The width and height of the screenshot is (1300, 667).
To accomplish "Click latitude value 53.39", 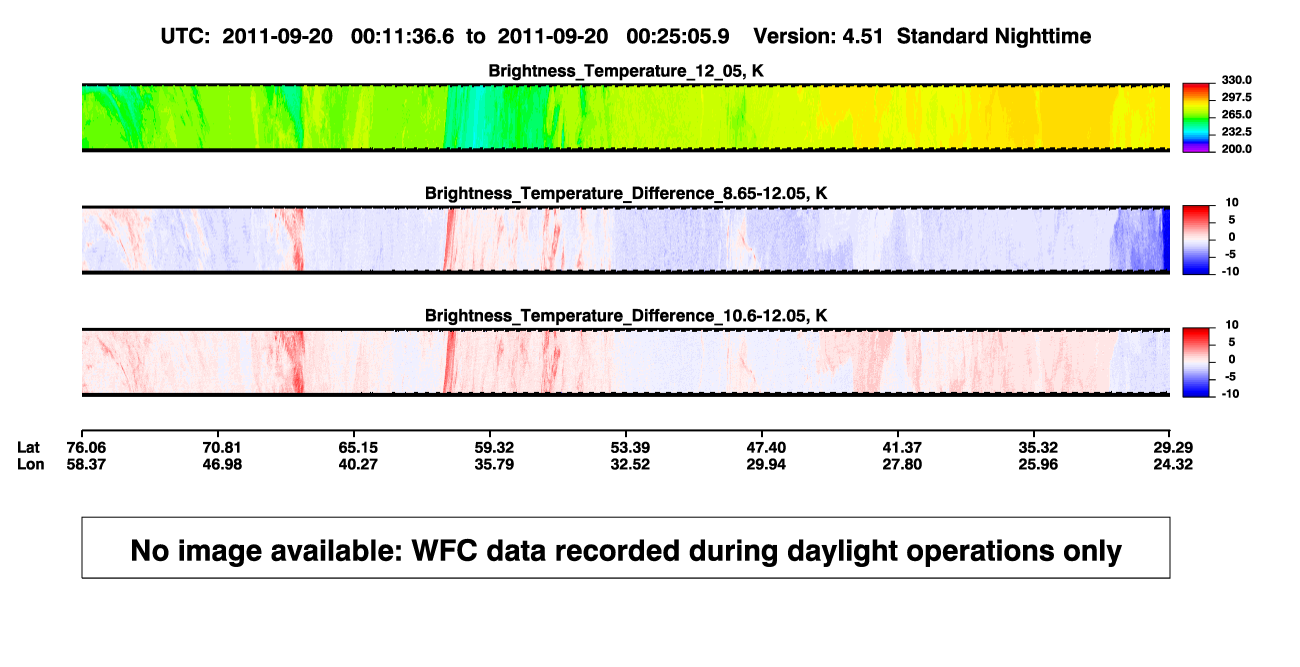I will (x=630, y=447).
